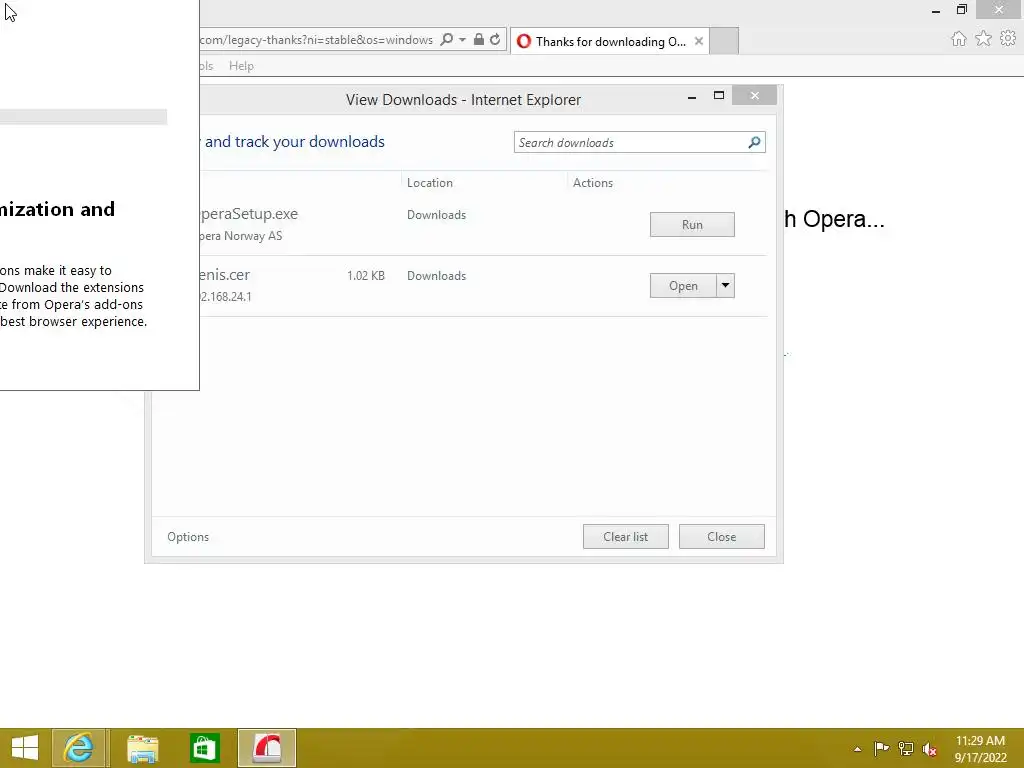This screenshot has width=1024, height=768.
Task: Refresh the page with the reload icon
Action: (x=495, y=39)
